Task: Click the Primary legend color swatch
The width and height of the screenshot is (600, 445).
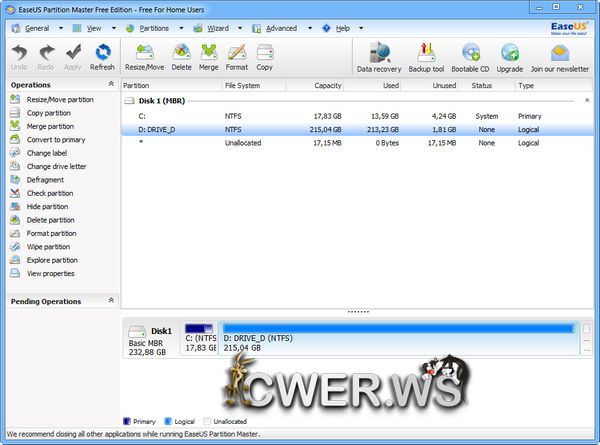Action: [x=127, y=421]
